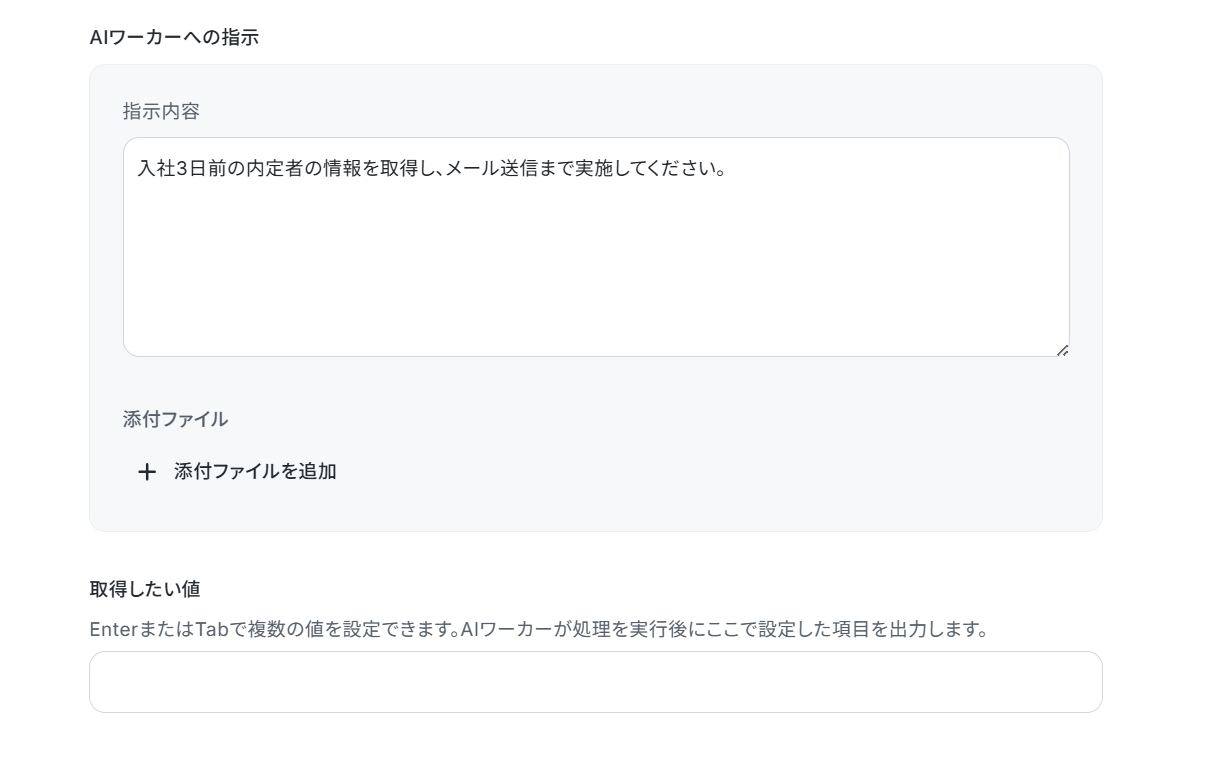This screenshot has width=1205, height=758.
Task: Click the 取得したい値 heading label
Action: [x=145, y=589]
